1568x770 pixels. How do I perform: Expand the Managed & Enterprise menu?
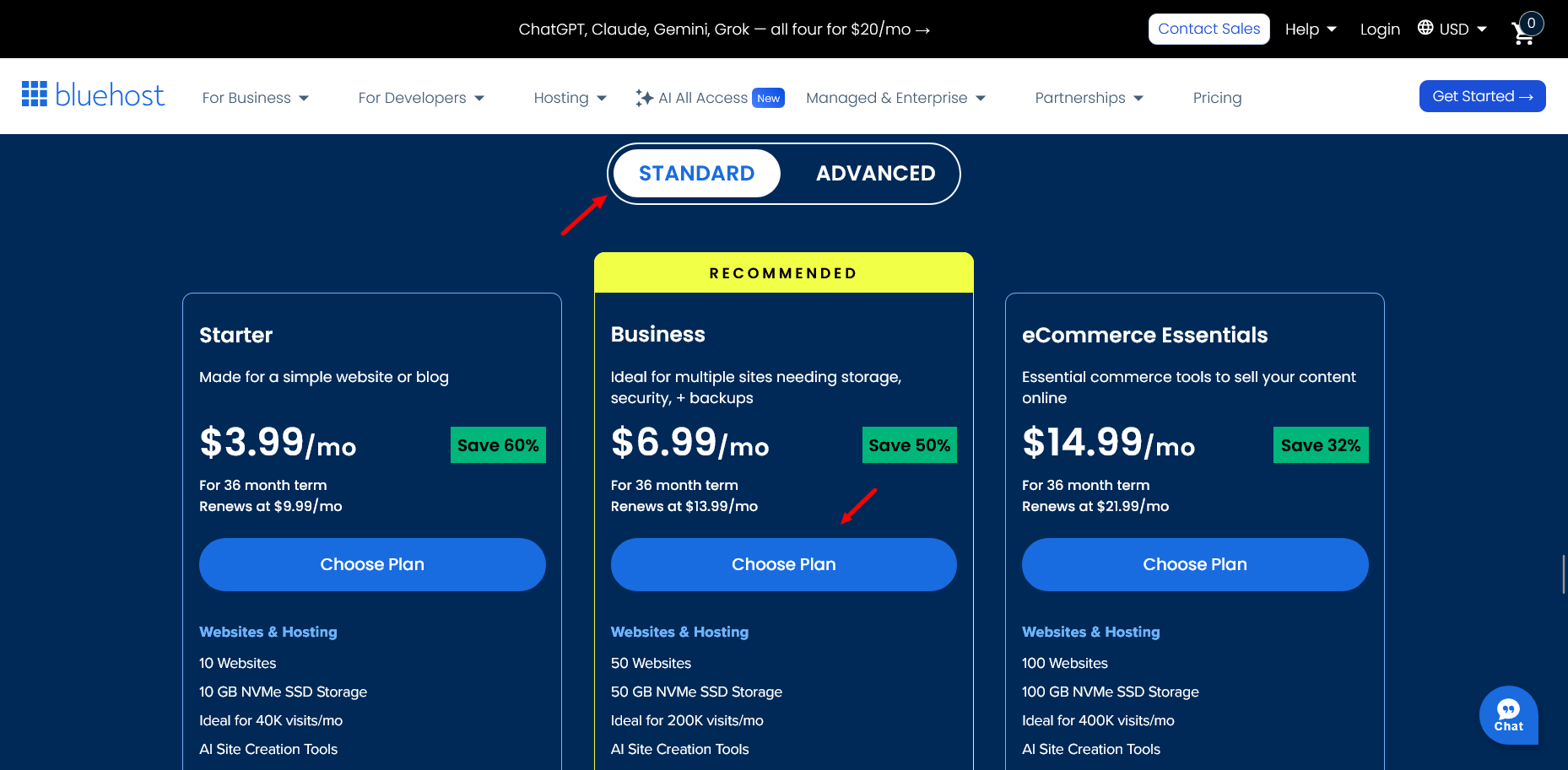point(895,98)
